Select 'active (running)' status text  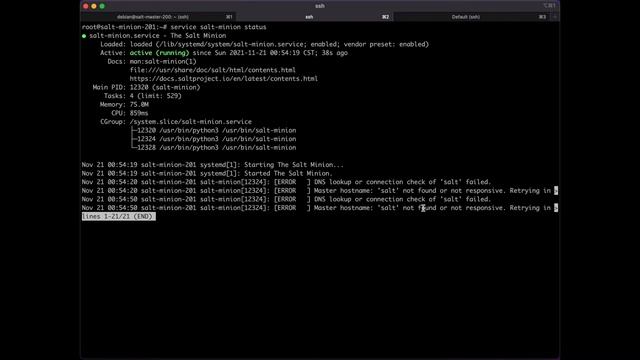159,53
